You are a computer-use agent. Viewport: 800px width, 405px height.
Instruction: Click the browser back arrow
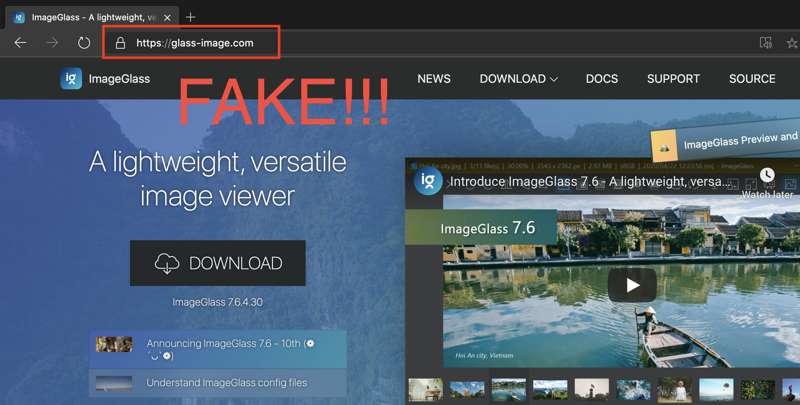(20, 43)
